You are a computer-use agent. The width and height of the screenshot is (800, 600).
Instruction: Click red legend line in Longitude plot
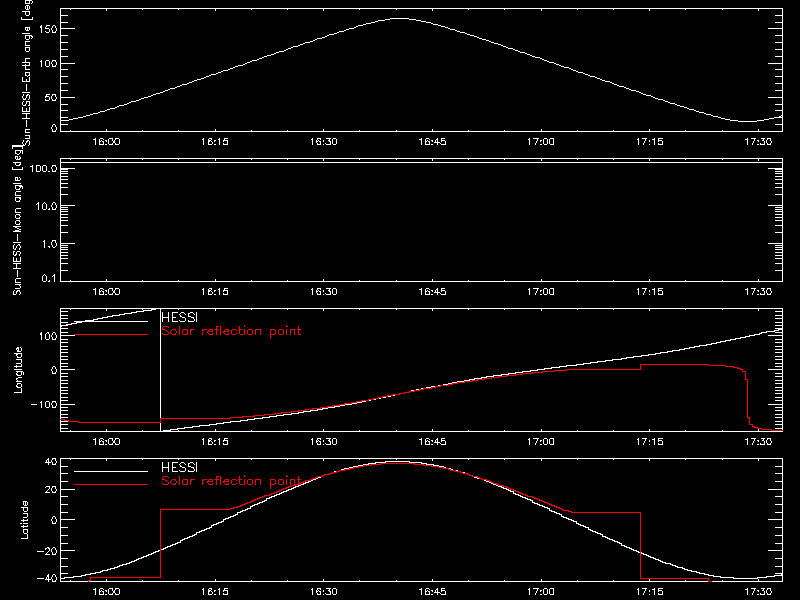111,335
